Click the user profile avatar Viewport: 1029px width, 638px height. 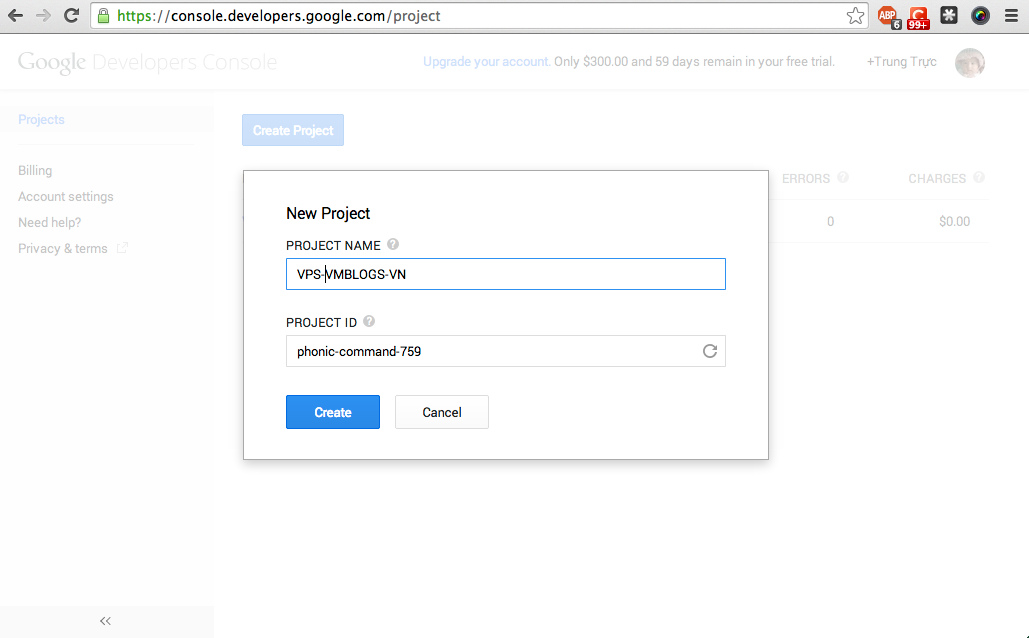click(969, 63)
